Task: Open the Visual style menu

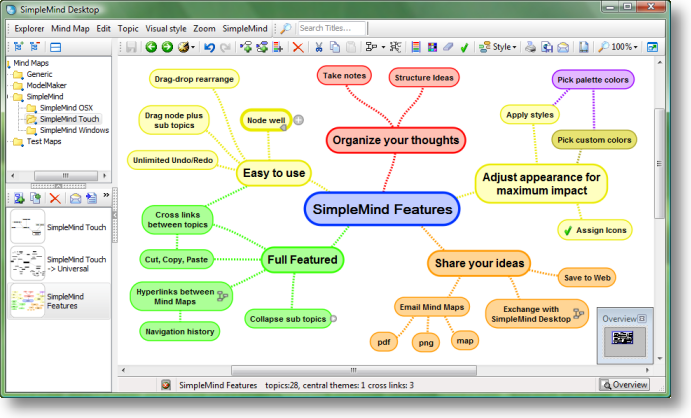Action: 166,29
